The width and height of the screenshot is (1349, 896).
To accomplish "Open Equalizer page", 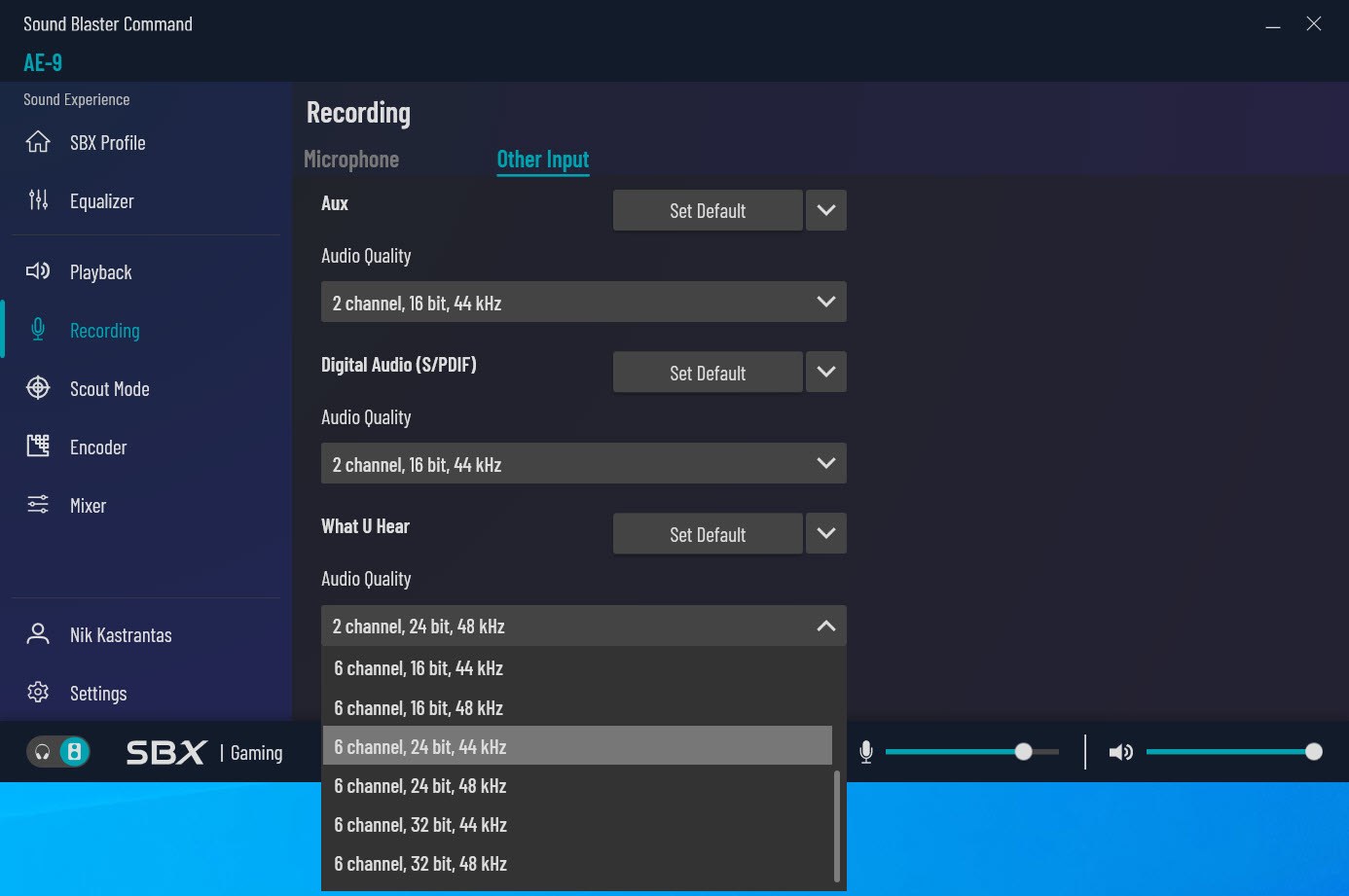I will click(102, 201).
